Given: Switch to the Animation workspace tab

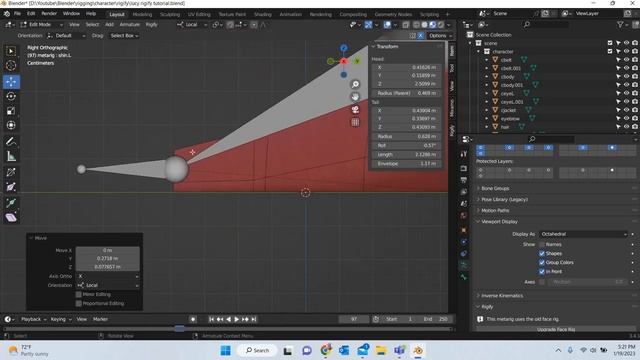Looking at the screenshot, I should [290, 14].
